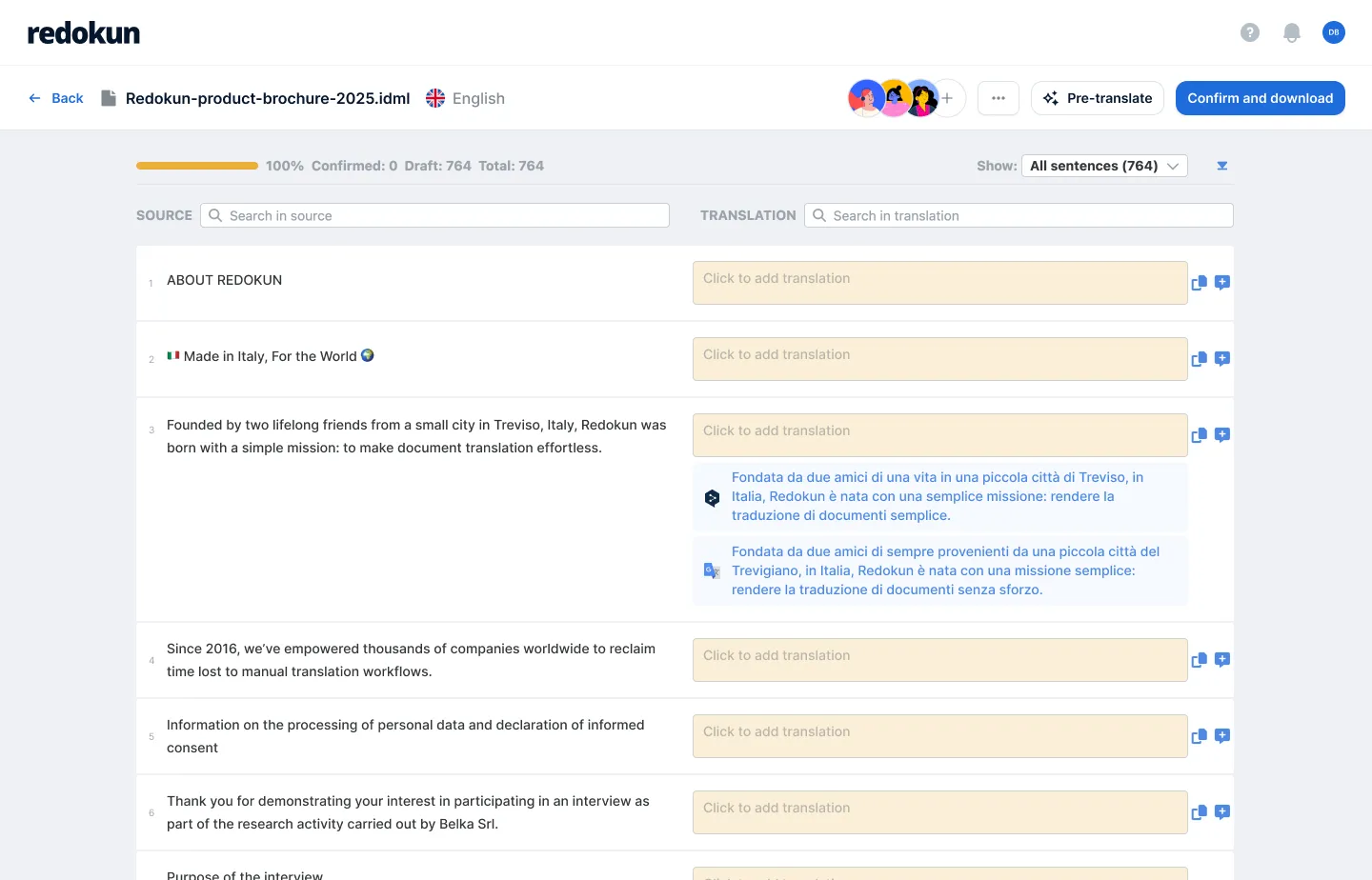This screenshot has height=880, width=1372.
Task: Click the 'Confirmed: 0' counter
Action: [x=354, y=166]
